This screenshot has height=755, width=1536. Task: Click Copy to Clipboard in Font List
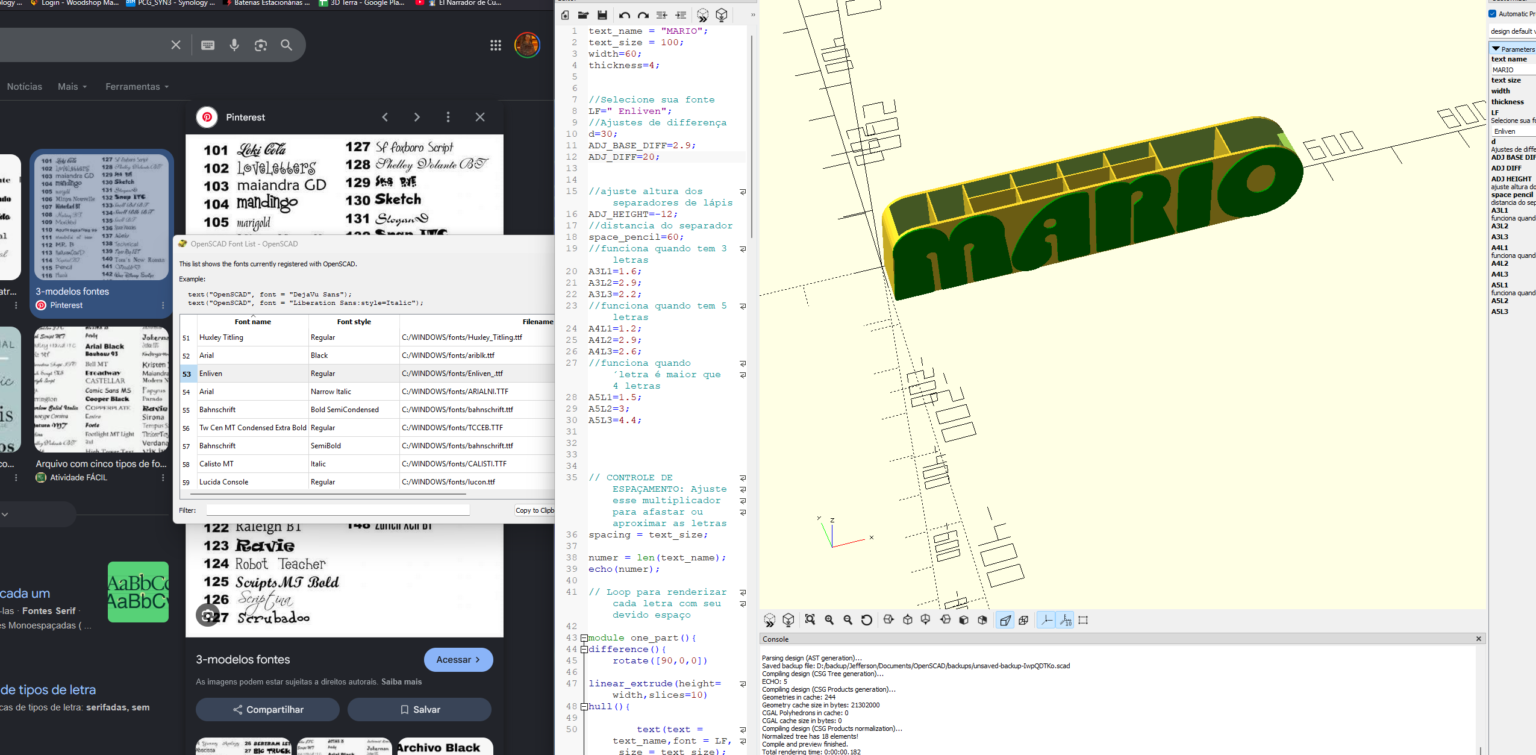tap(535, 510)
